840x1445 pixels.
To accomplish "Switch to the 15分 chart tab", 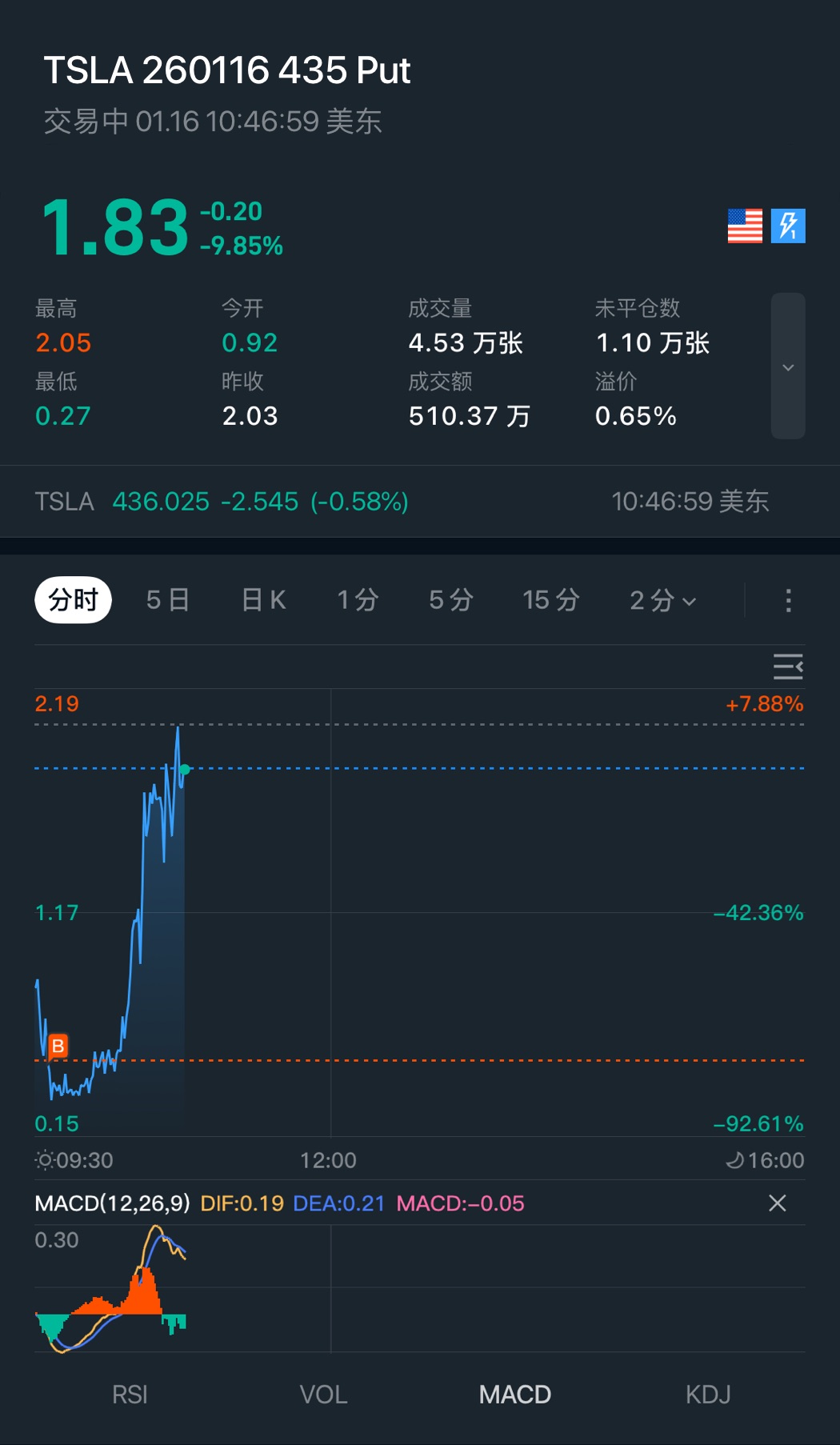I will 550,599.
